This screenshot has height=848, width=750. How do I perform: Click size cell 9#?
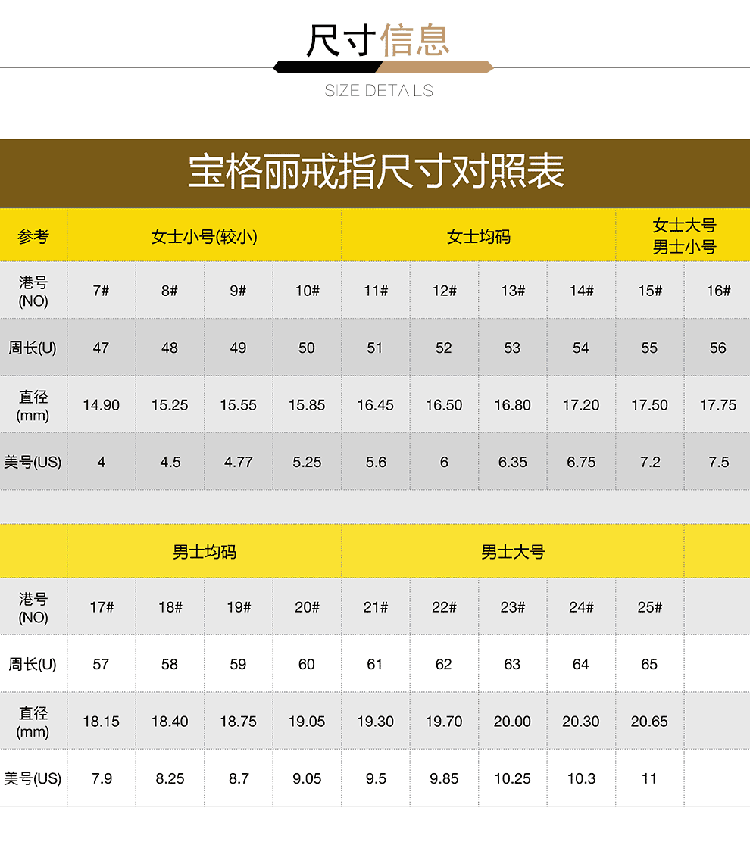238,291
